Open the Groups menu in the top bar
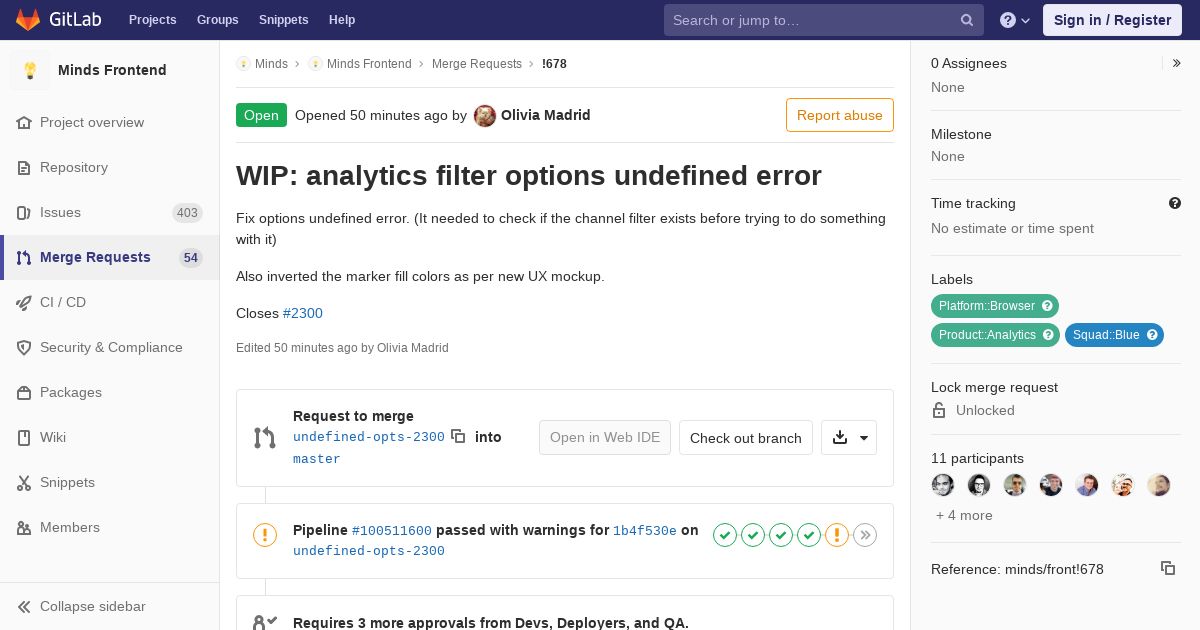Screen dimensions: 1200x630 click(x=217, y=20)
